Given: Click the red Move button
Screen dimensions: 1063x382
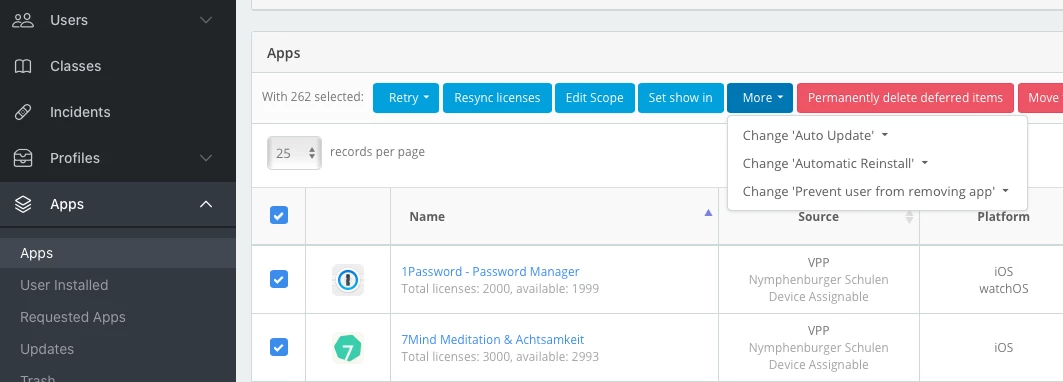Looking at the screenshot, I should [1041, 98].
